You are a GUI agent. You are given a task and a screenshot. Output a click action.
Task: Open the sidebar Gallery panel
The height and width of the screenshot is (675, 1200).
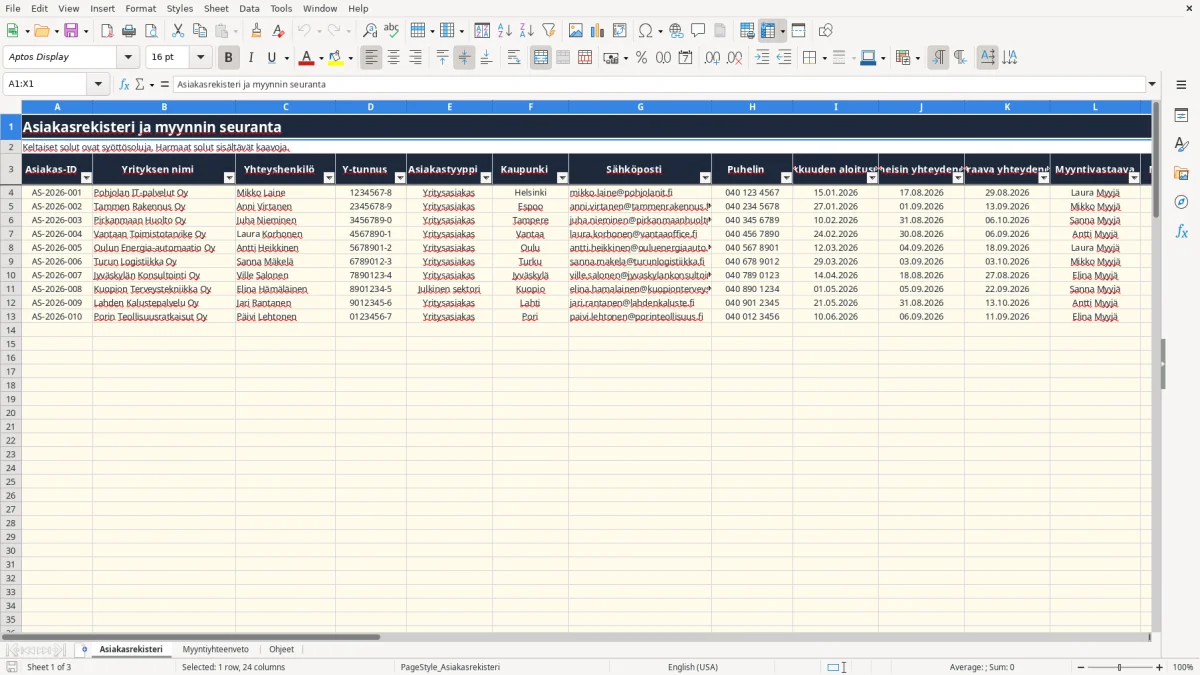click(1181, 173)
